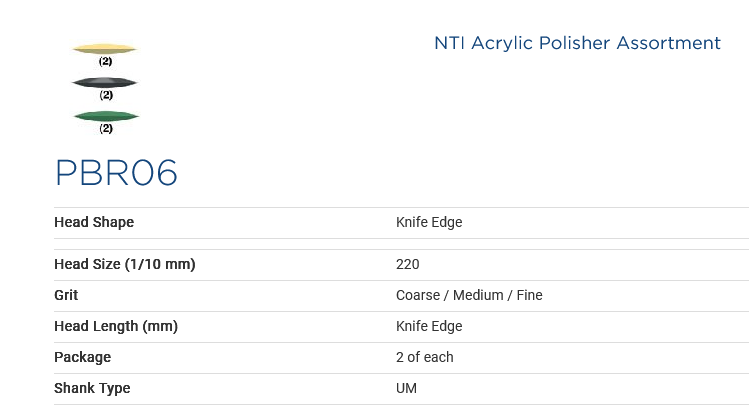
Task: Click the yellow coarse polisher image
Action: click(105, 48)
